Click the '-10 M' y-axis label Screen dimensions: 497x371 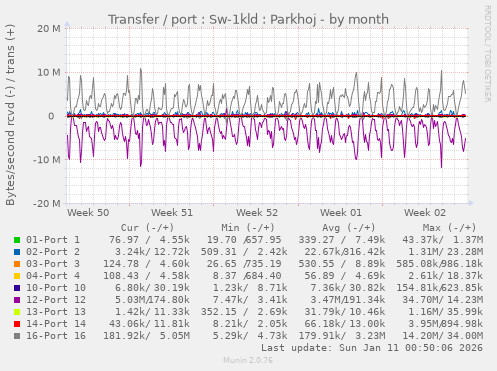47,160
